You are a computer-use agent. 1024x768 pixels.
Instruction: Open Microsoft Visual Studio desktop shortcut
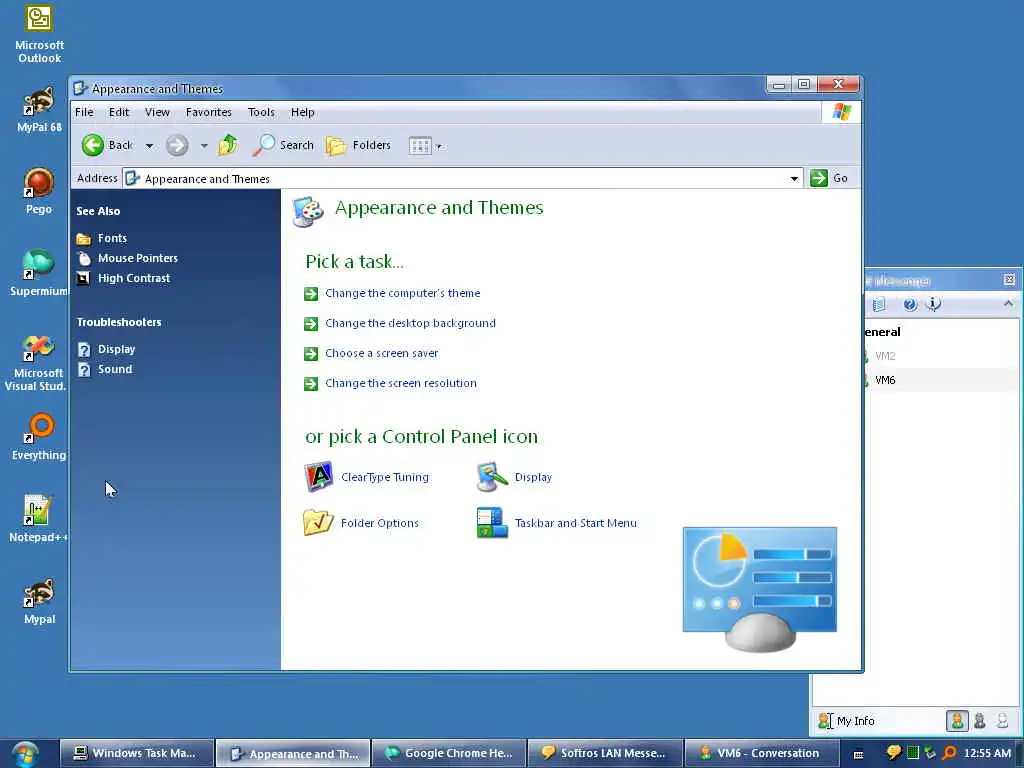36,362
